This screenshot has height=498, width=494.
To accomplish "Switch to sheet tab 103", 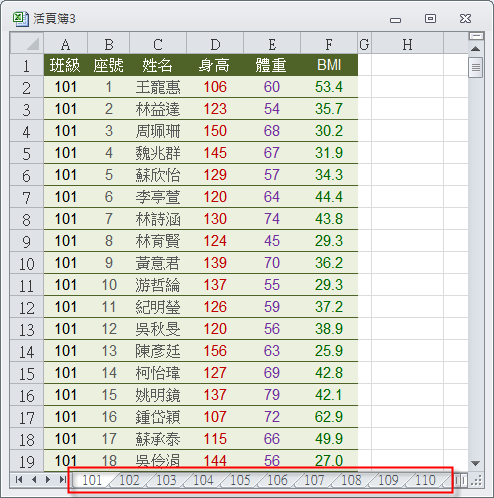I will coord(166,480).
